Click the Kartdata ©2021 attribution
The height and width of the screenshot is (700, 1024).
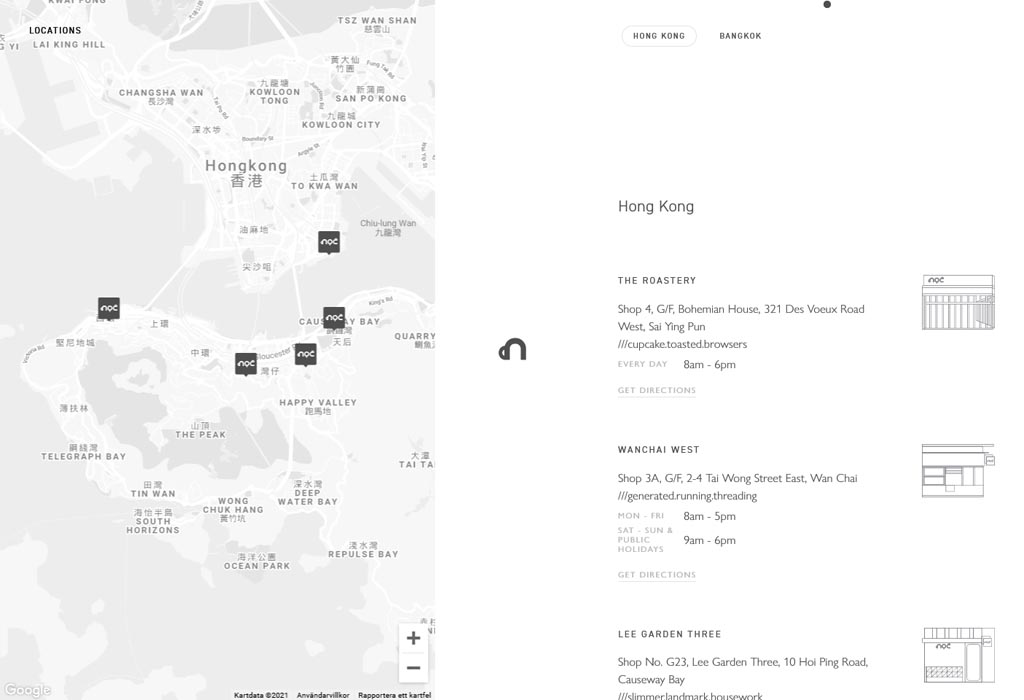[261, 695]
